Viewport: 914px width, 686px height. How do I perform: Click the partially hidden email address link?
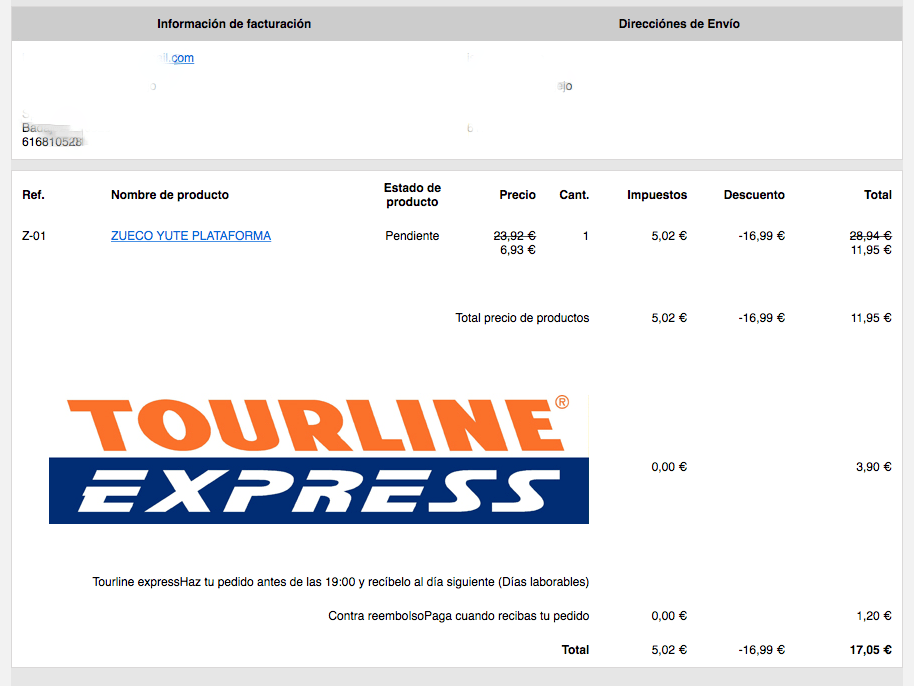click(175, 58)
